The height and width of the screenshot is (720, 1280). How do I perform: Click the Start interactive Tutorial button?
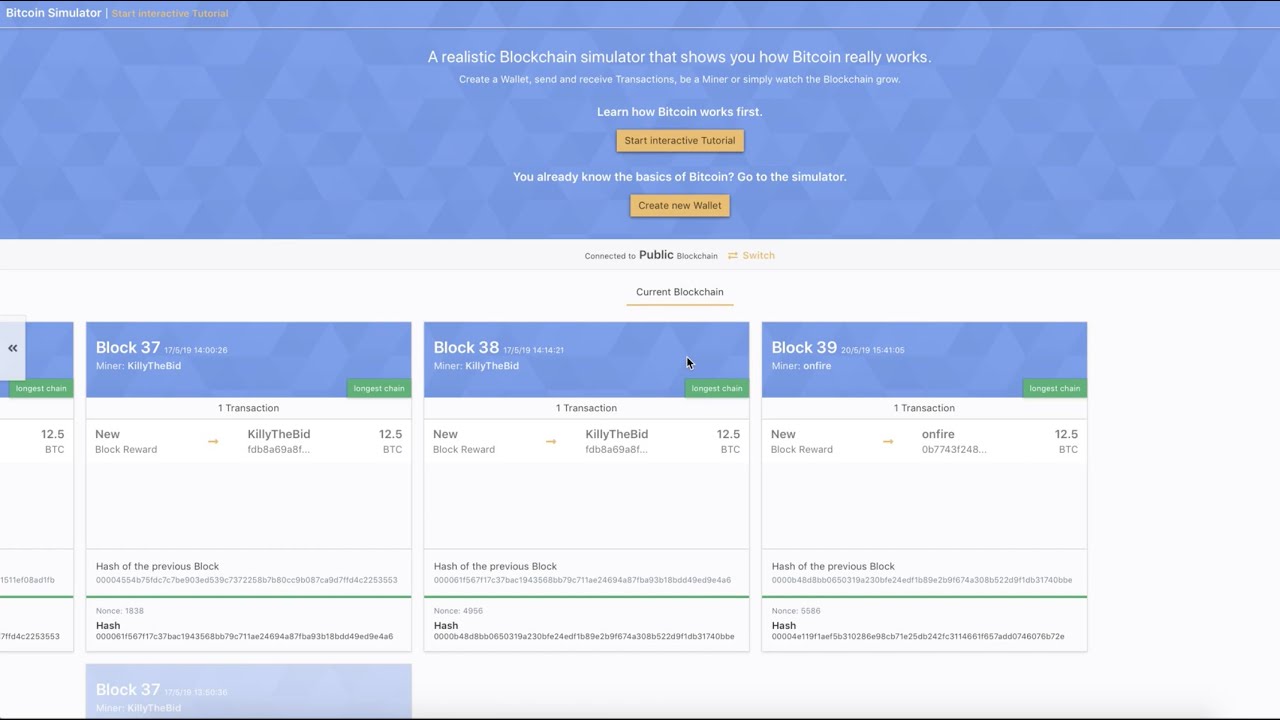tap(680, 141)
